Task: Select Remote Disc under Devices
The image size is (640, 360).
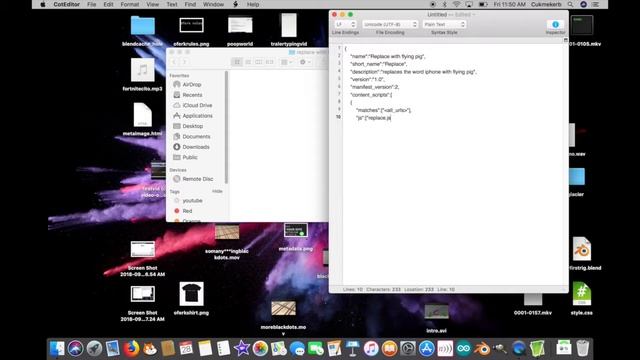Action: point(198,179)
